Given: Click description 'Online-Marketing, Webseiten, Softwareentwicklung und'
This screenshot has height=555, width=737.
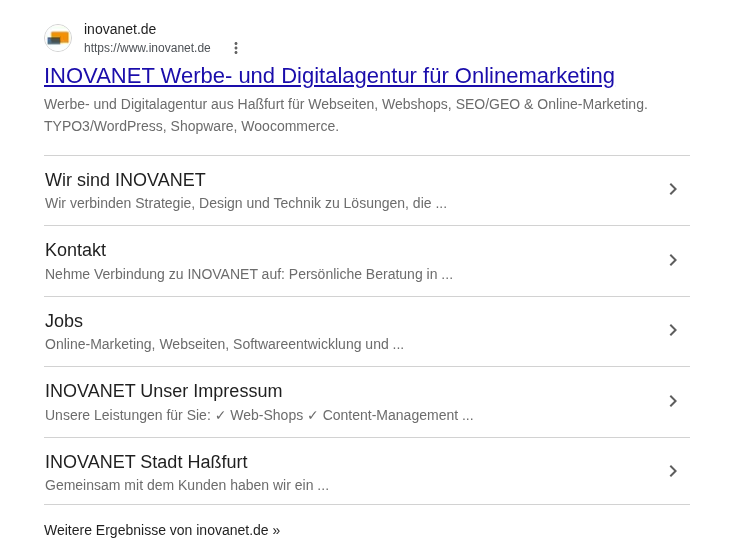Looking at the screenshot, I should pyautogui.click(x=224, y=344).
